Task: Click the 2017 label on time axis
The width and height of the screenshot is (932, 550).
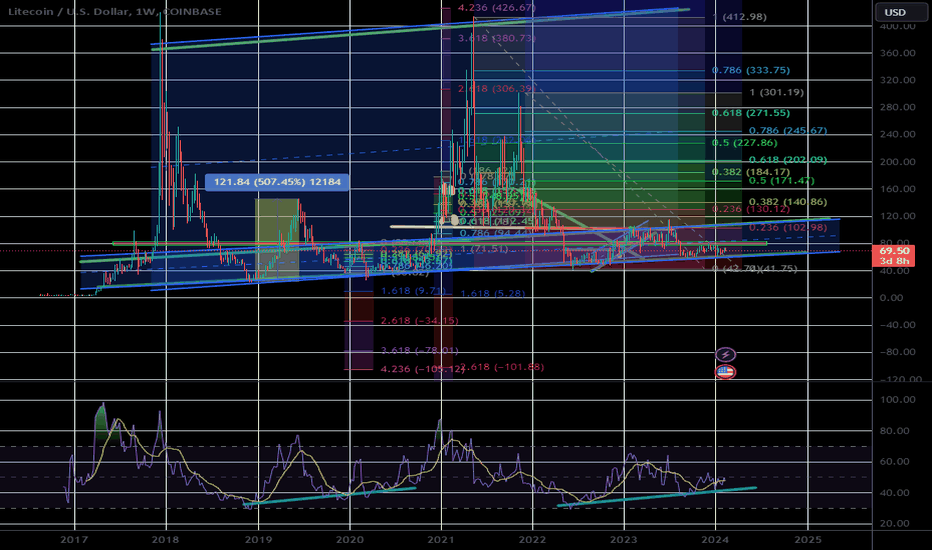Action: (74, 539)
